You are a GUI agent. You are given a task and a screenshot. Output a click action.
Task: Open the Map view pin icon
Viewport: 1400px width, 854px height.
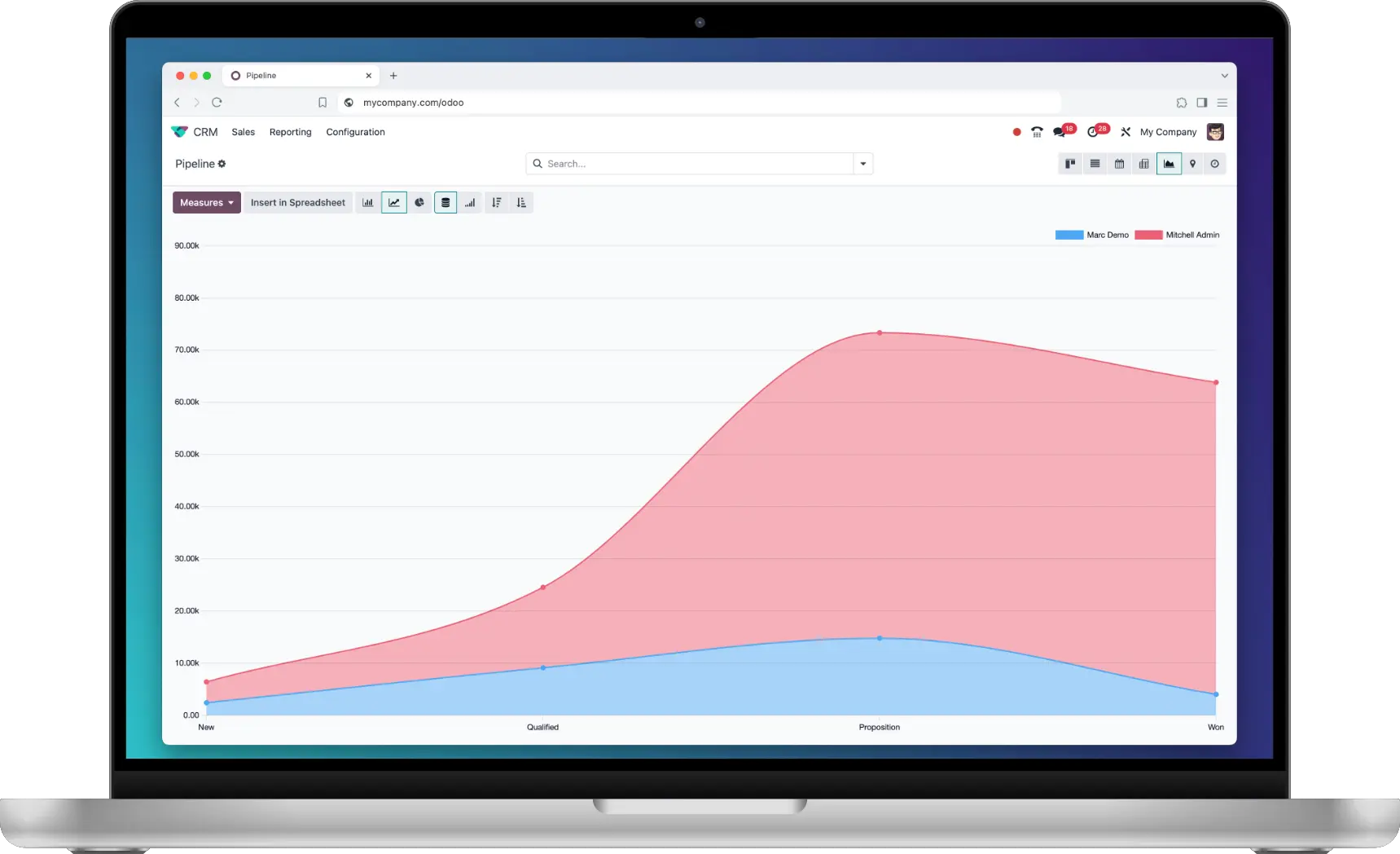1192,164
